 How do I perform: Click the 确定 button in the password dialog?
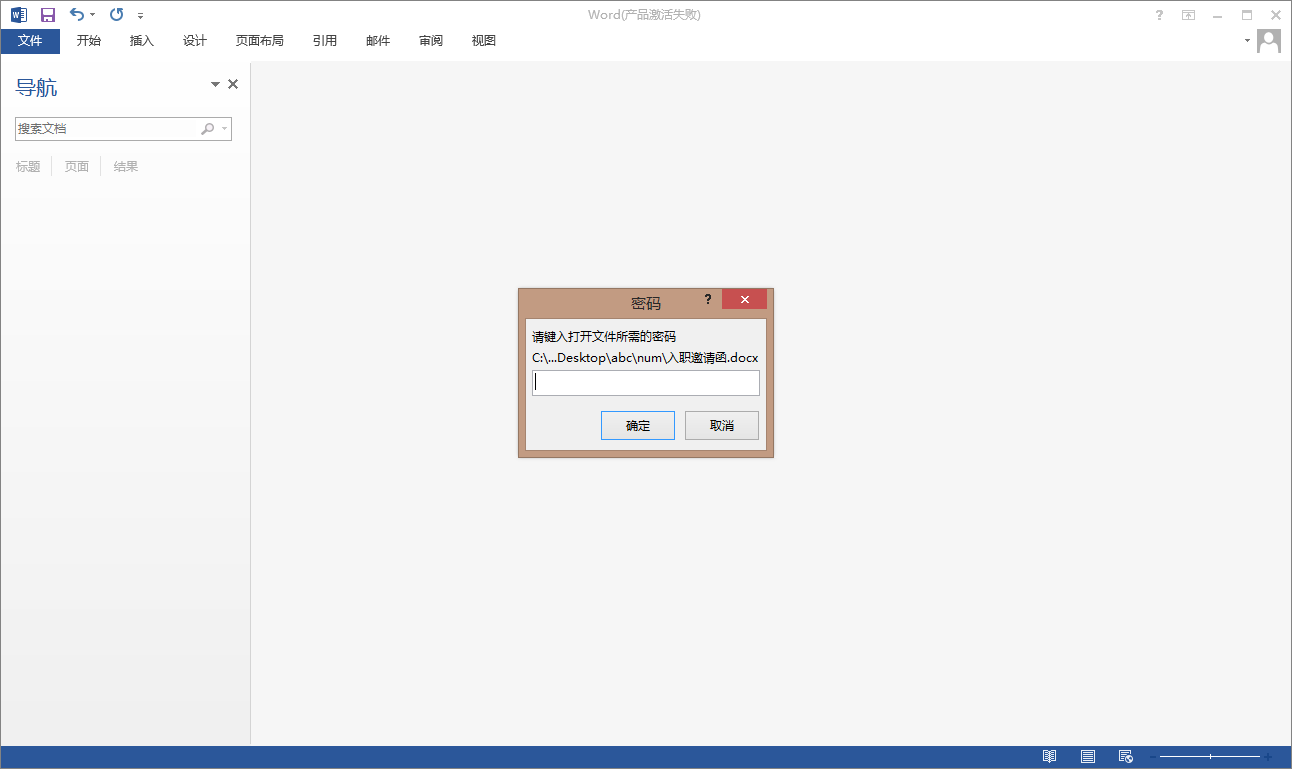click(x=637, y=424)
